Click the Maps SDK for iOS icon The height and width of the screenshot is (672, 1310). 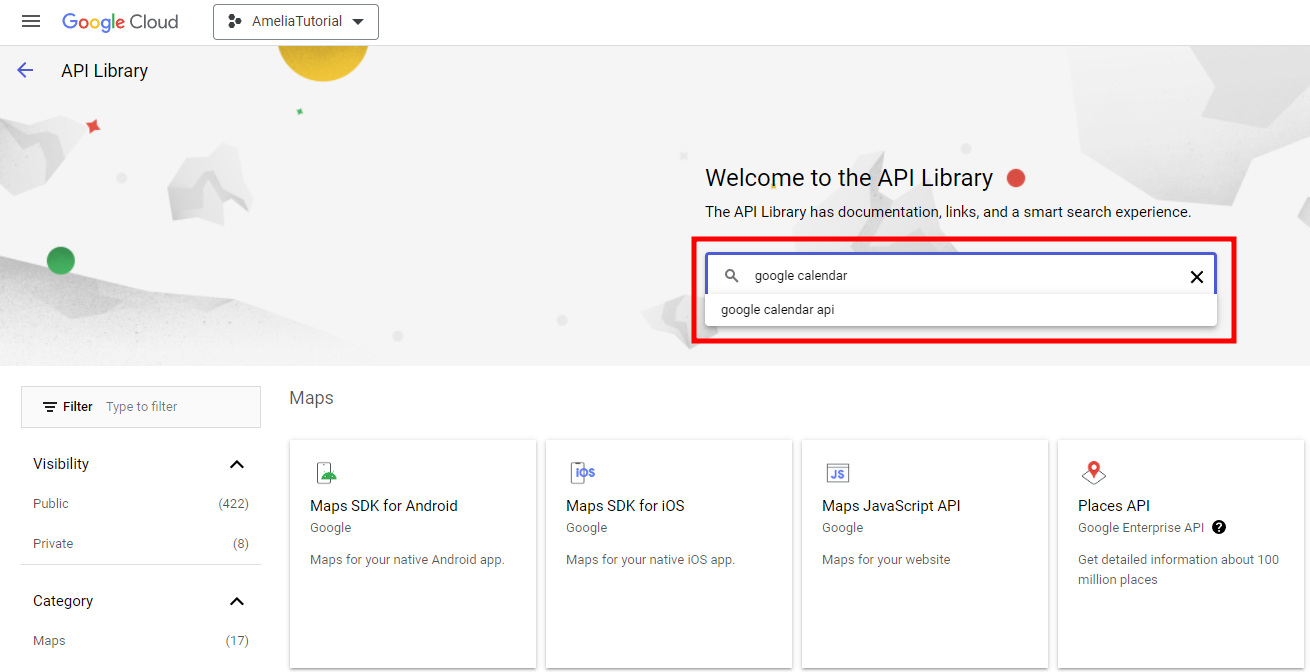[582, 470]
